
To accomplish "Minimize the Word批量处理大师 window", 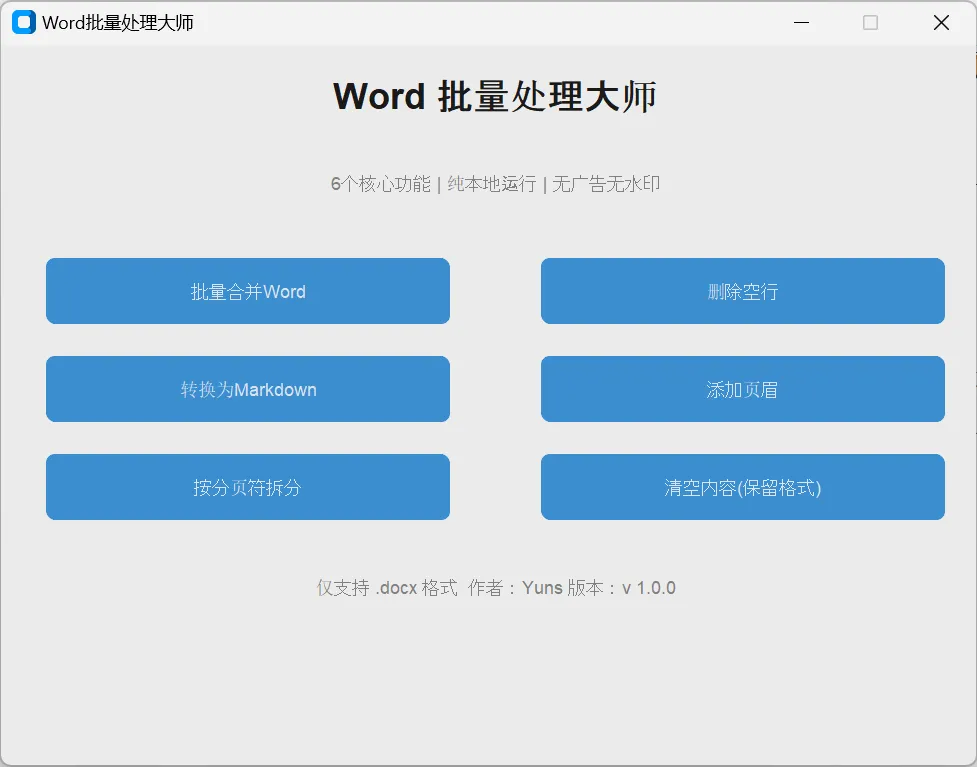I will 801,22.
